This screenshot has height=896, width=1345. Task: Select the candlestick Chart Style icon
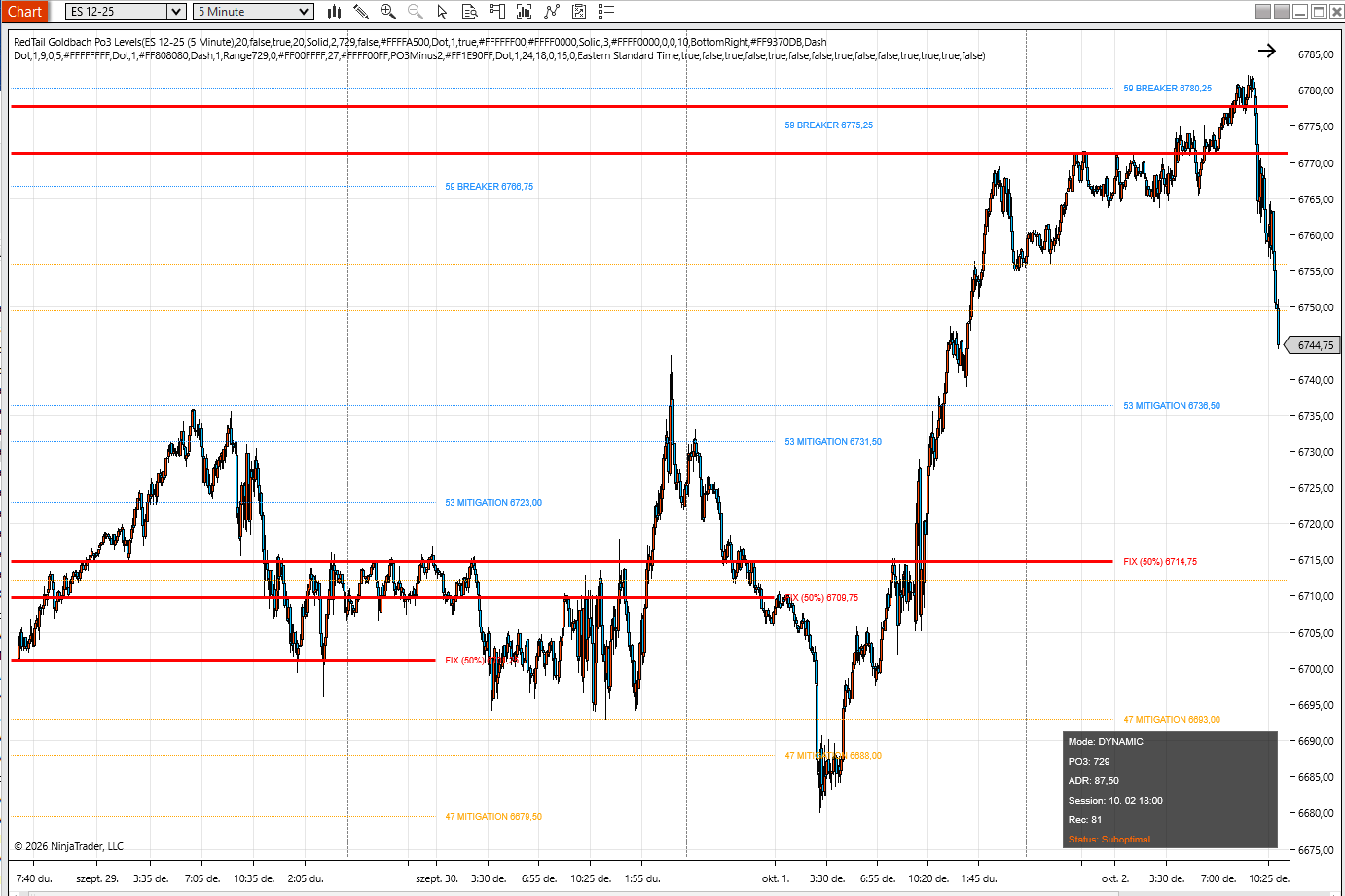pyautogui.click(x=334, y=11)
